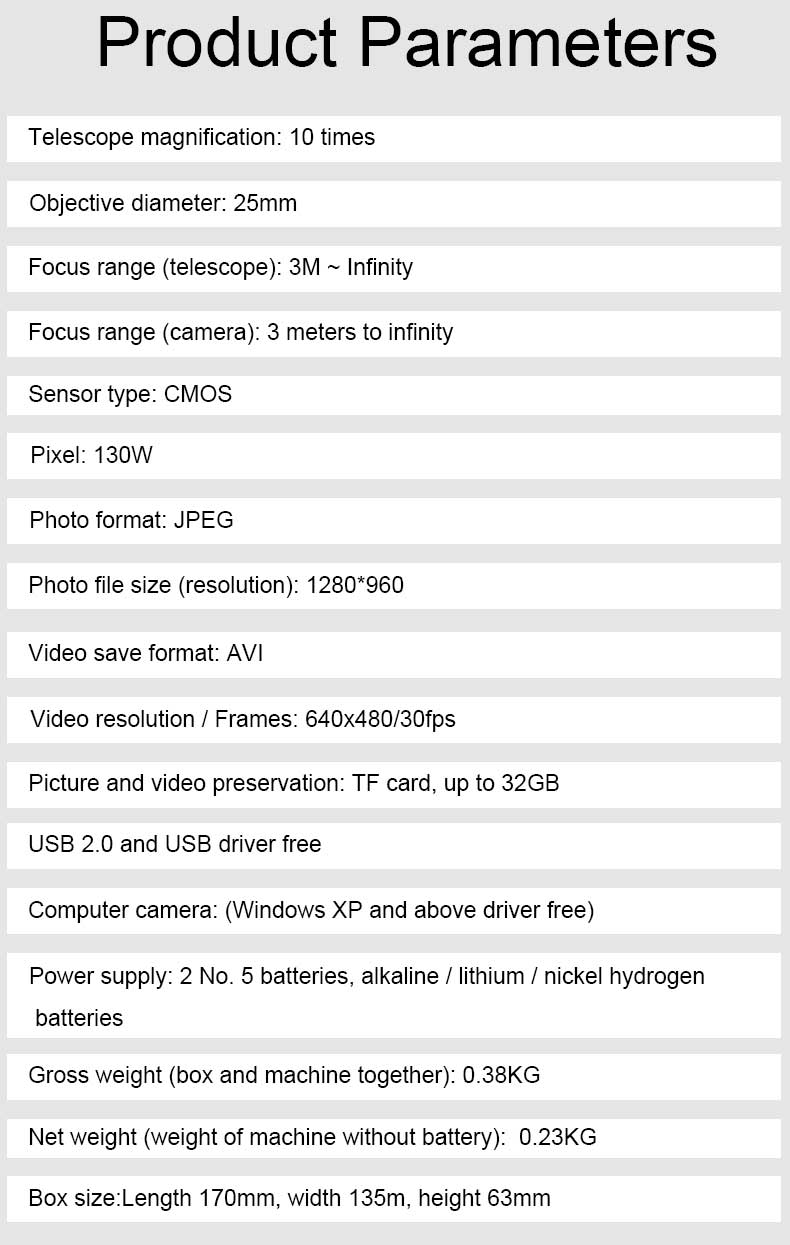Image resolution: width=790 pixels, height=1245 pixels.
Task: Click the Power supply batteries row
Action: pos(394,996)
